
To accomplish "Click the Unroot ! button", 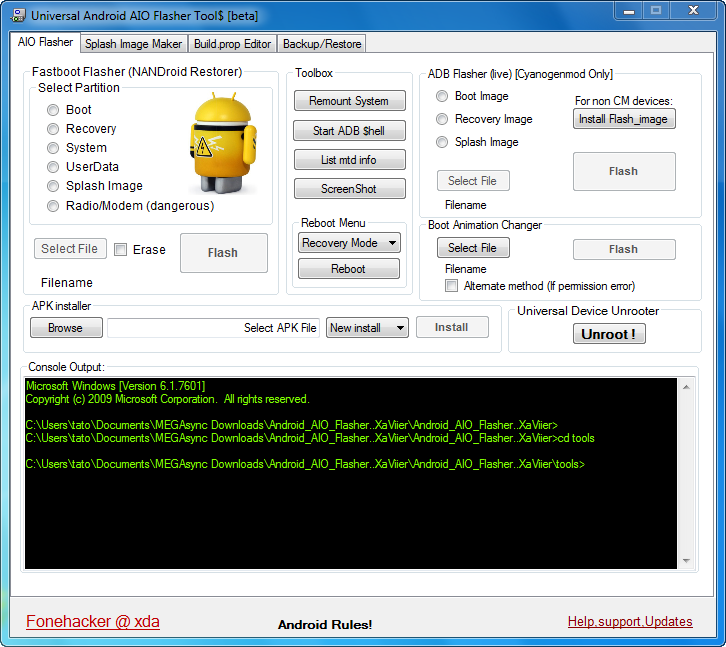I will [x=609, y=334].
